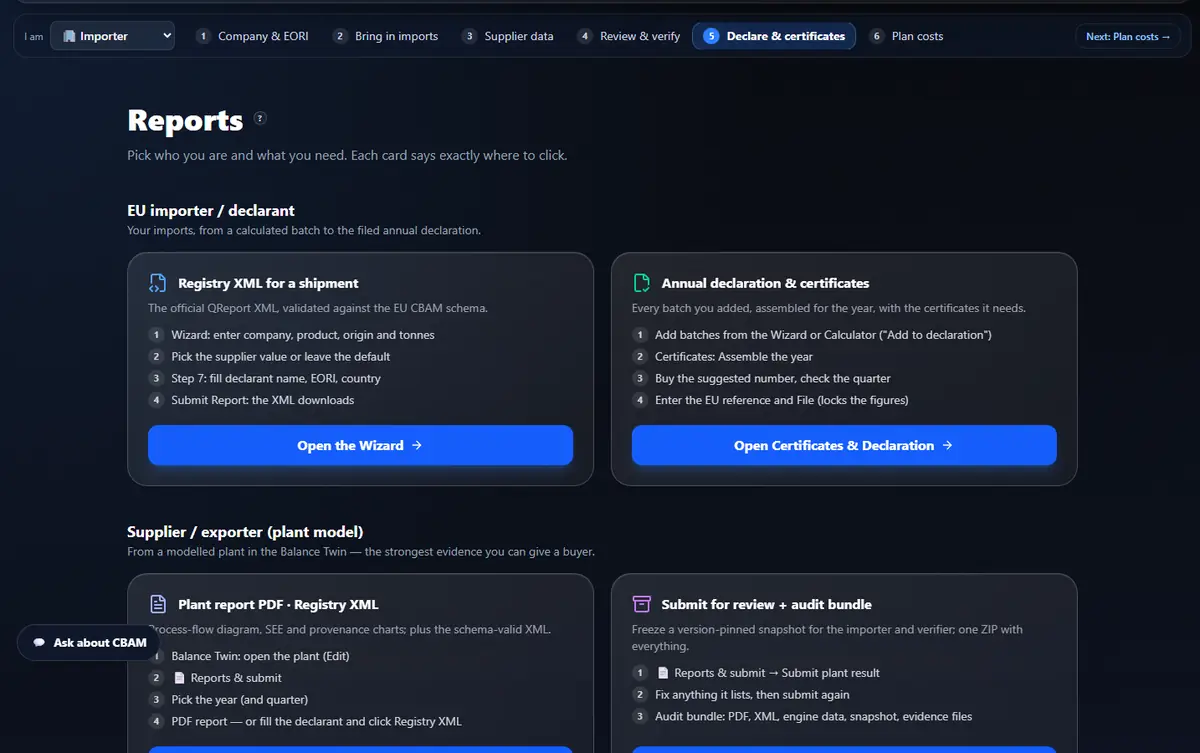Viewport: 1200px width, 753px height.
Task: Click 'Audit bundle: PDF, XML, engine data' step
Action: (813, 716)
